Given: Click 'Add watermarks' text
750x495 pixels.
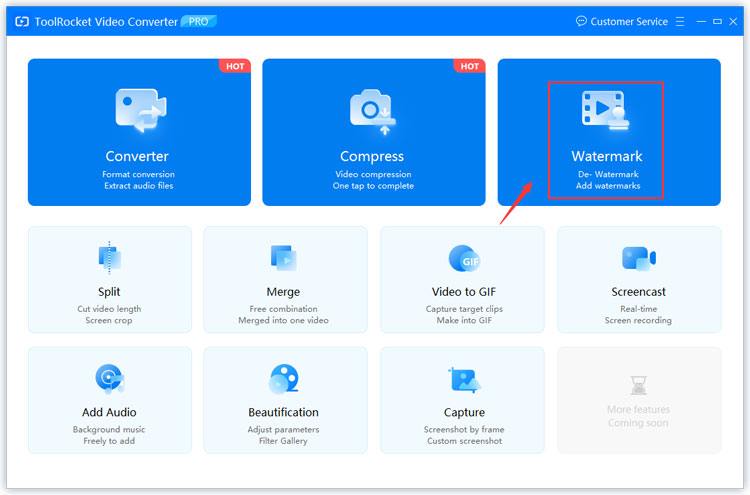Looking at the screenshot, I should [608, 186].
